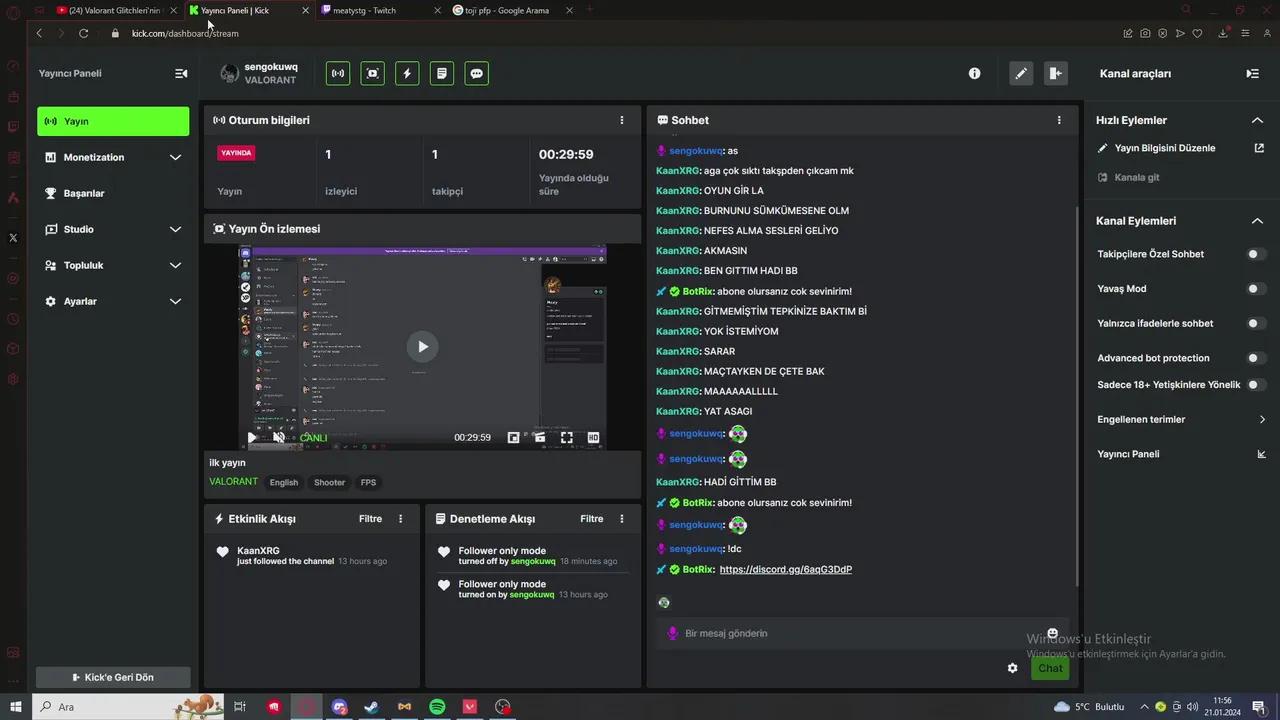
Task: Enable Advanced bot protection switch
Action: click(x=1256, y=358)
